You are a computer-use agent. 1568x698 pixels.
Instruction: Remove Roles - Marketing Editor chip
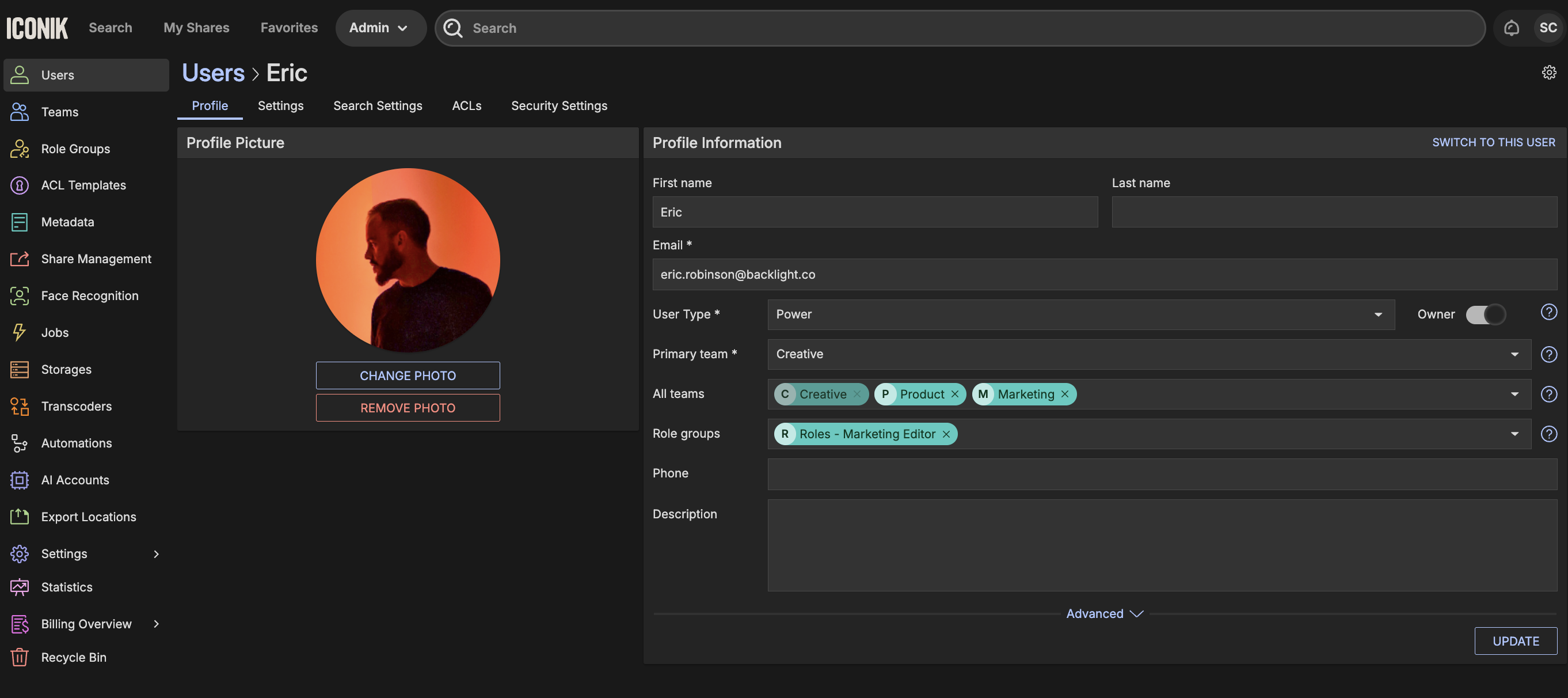(x=946, y=434)
